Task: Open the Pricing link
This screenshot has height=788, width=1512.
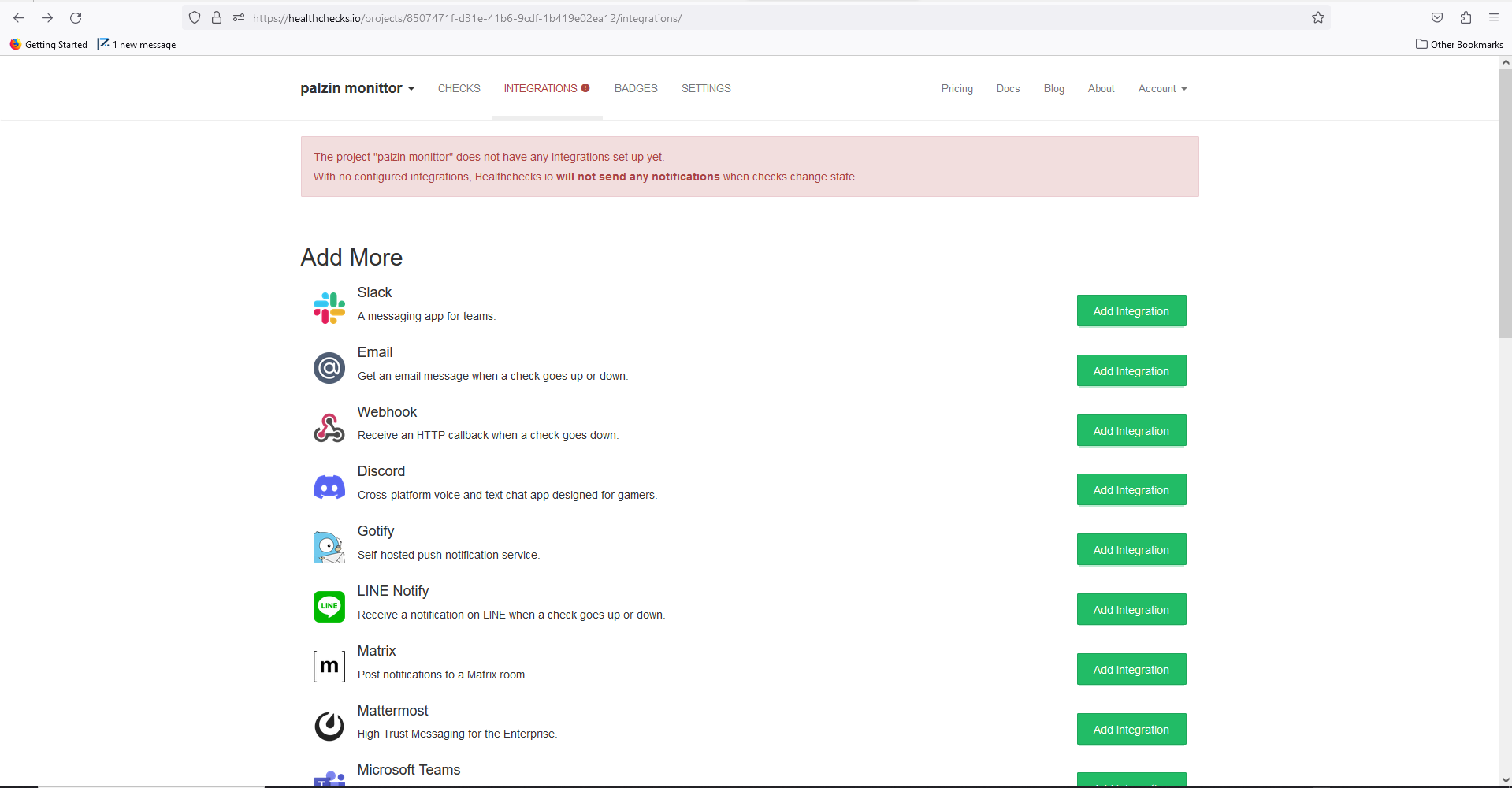Action: tap(957, 88)
